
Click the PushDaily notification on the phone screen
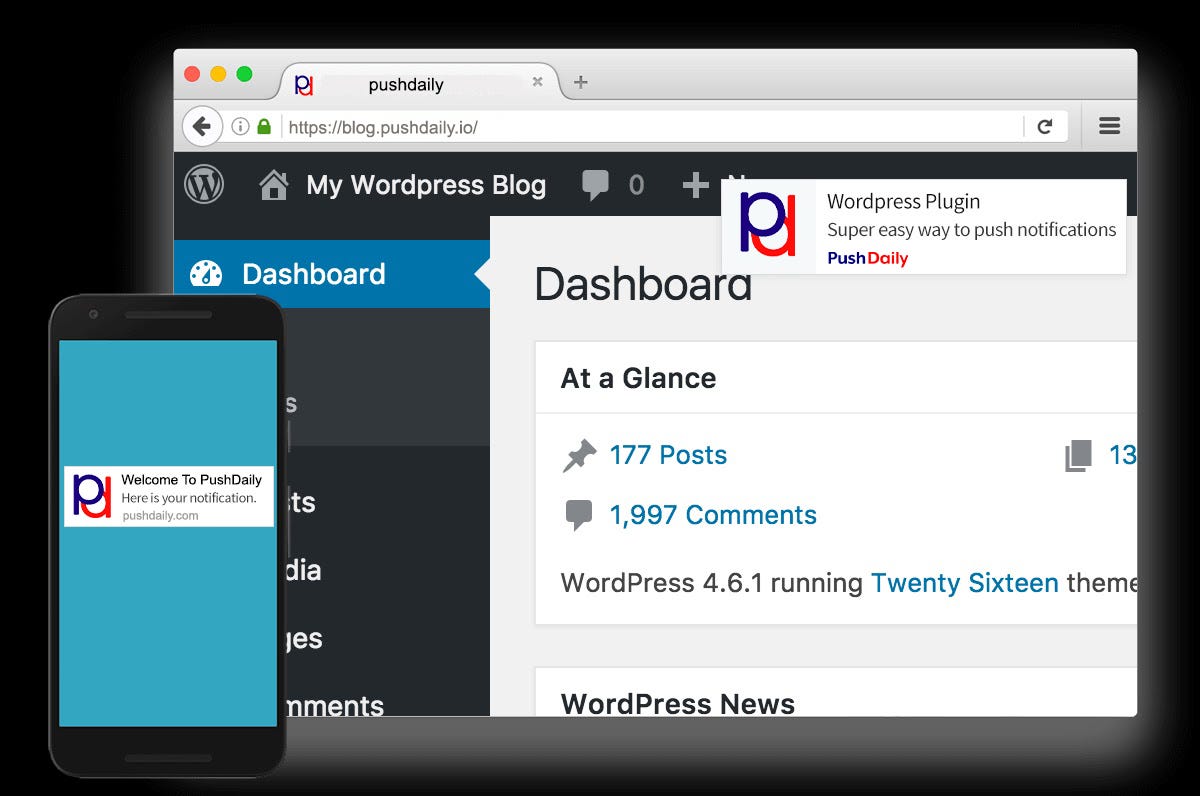(x=168, y=496)
